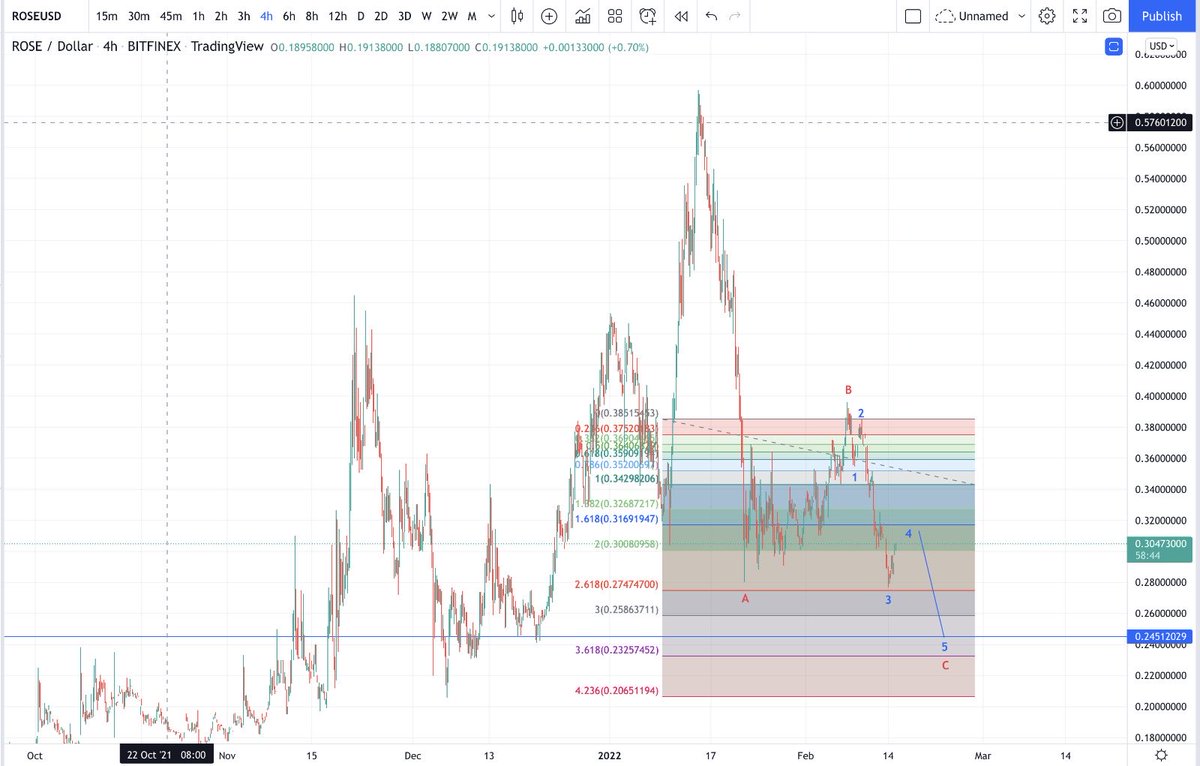Undo the last chart action
The height and width of the screenshot is (766, 1200).
coord(710,16)
